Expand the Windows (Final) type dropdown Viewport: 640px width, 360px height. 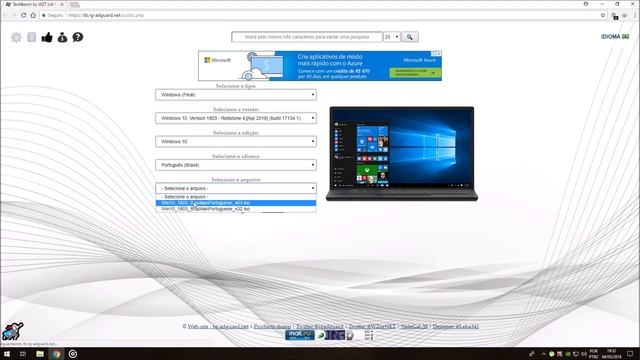236,95
